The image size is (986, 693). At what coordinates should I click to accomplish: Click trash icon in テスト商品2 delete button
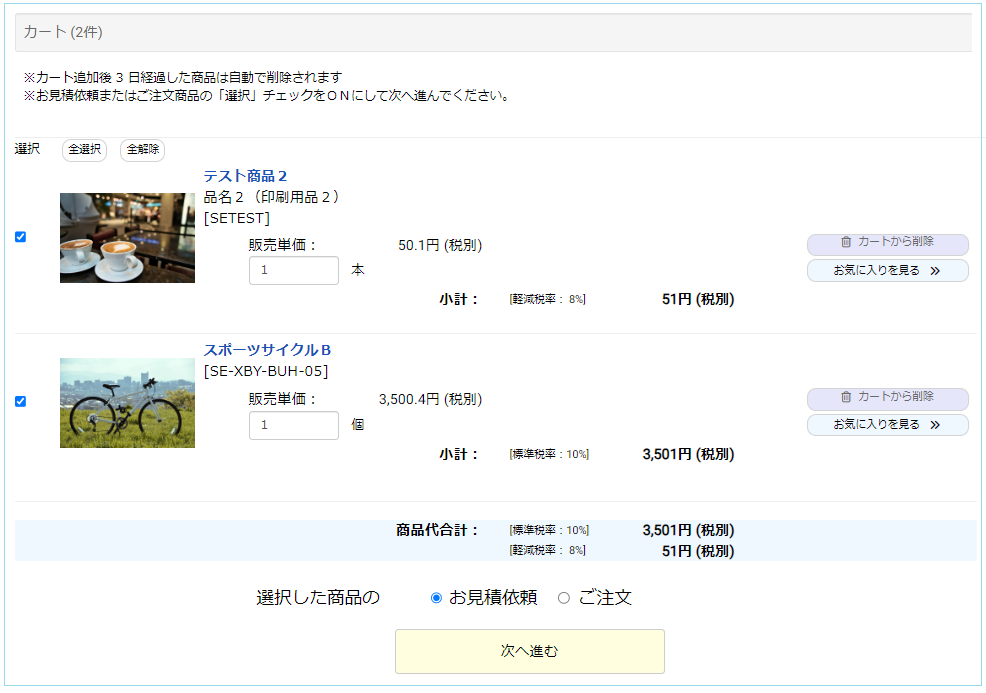pyautogui.click(x=846, y=242)
